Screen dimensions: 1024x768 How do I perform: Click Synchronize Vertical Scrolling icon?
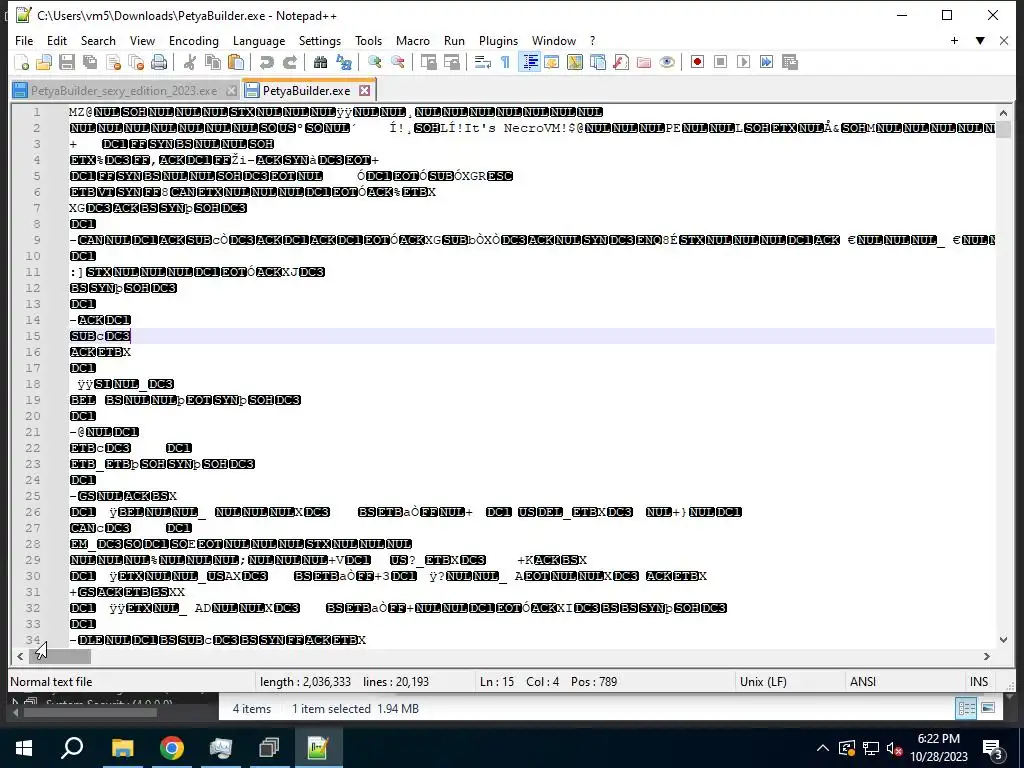(428, 62)
